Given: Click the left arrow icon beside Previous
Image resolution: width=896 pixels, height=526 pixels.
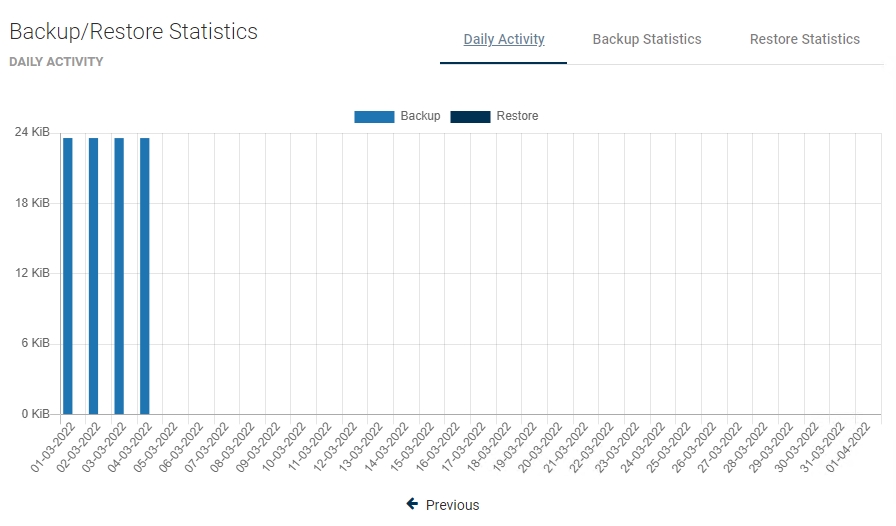Looking at the screenshot, I should click(412, 504).
